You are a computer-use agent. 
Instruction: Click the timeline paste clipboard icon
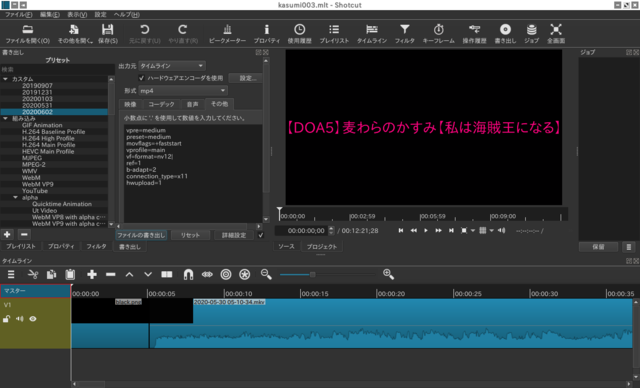(x=70, y=275)
